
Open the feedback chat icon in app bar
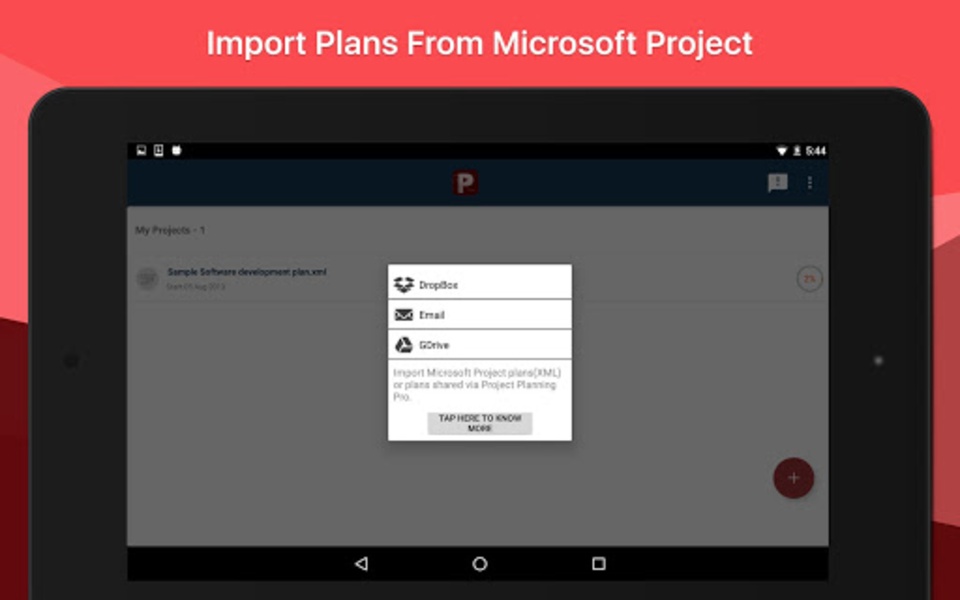click(x=778, y=182)
